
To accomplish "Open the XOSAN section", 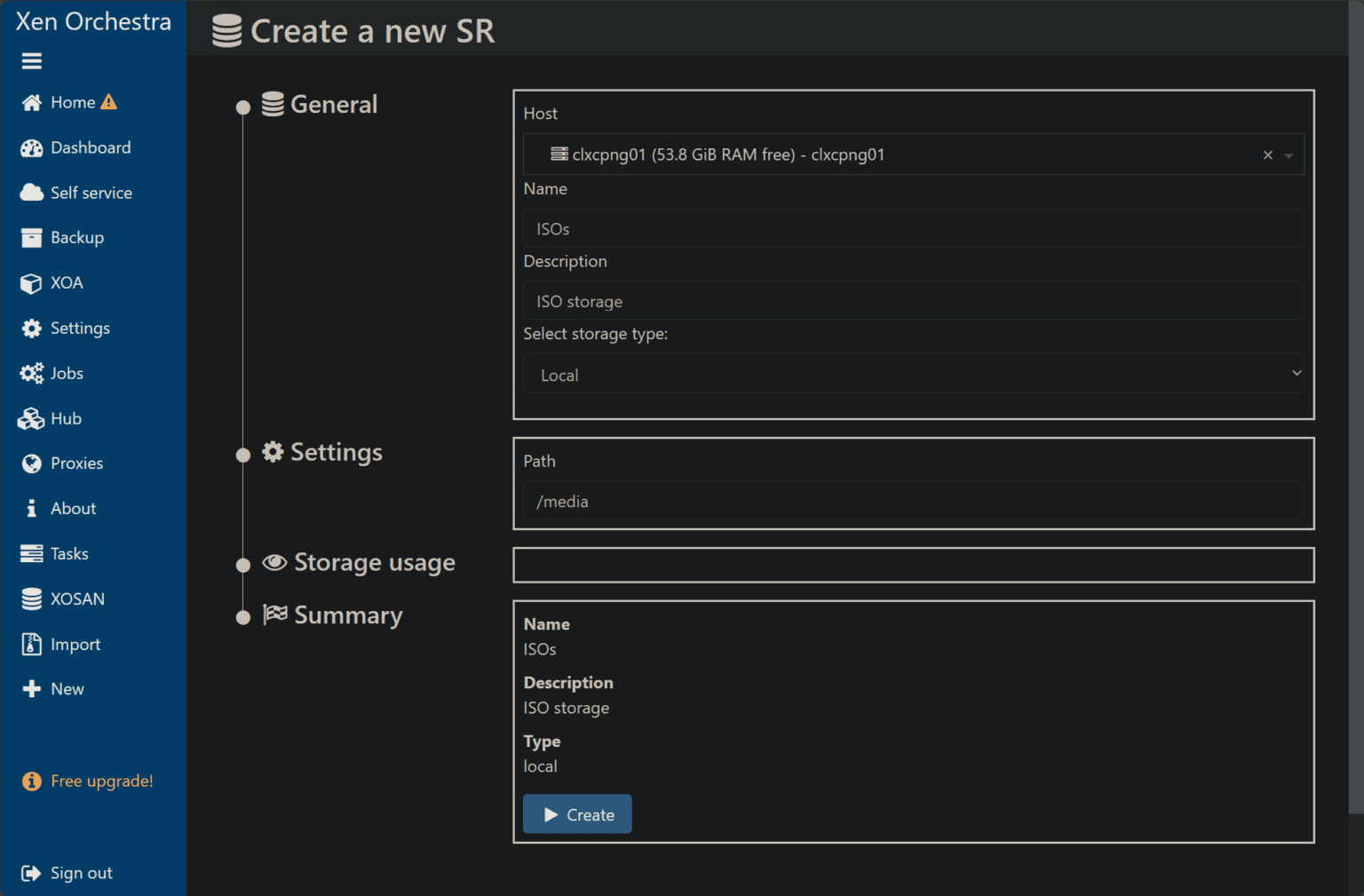I will point(79,599).
